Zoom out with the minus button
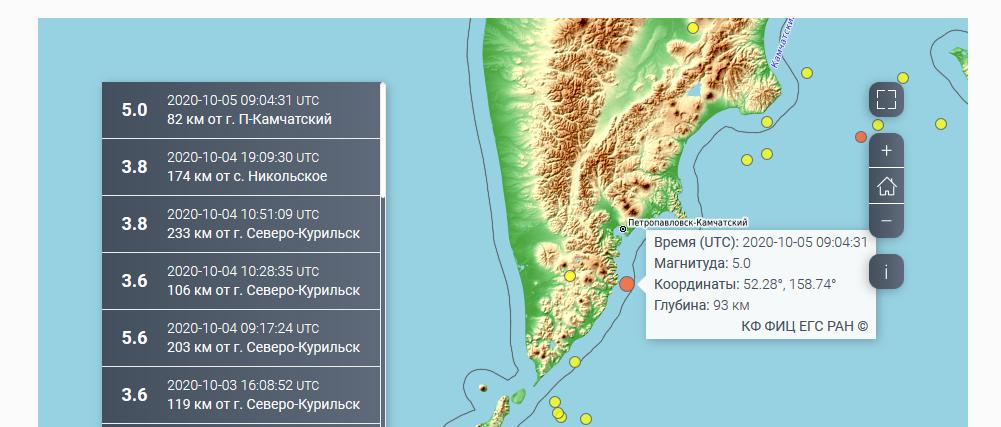 (886, 221)
